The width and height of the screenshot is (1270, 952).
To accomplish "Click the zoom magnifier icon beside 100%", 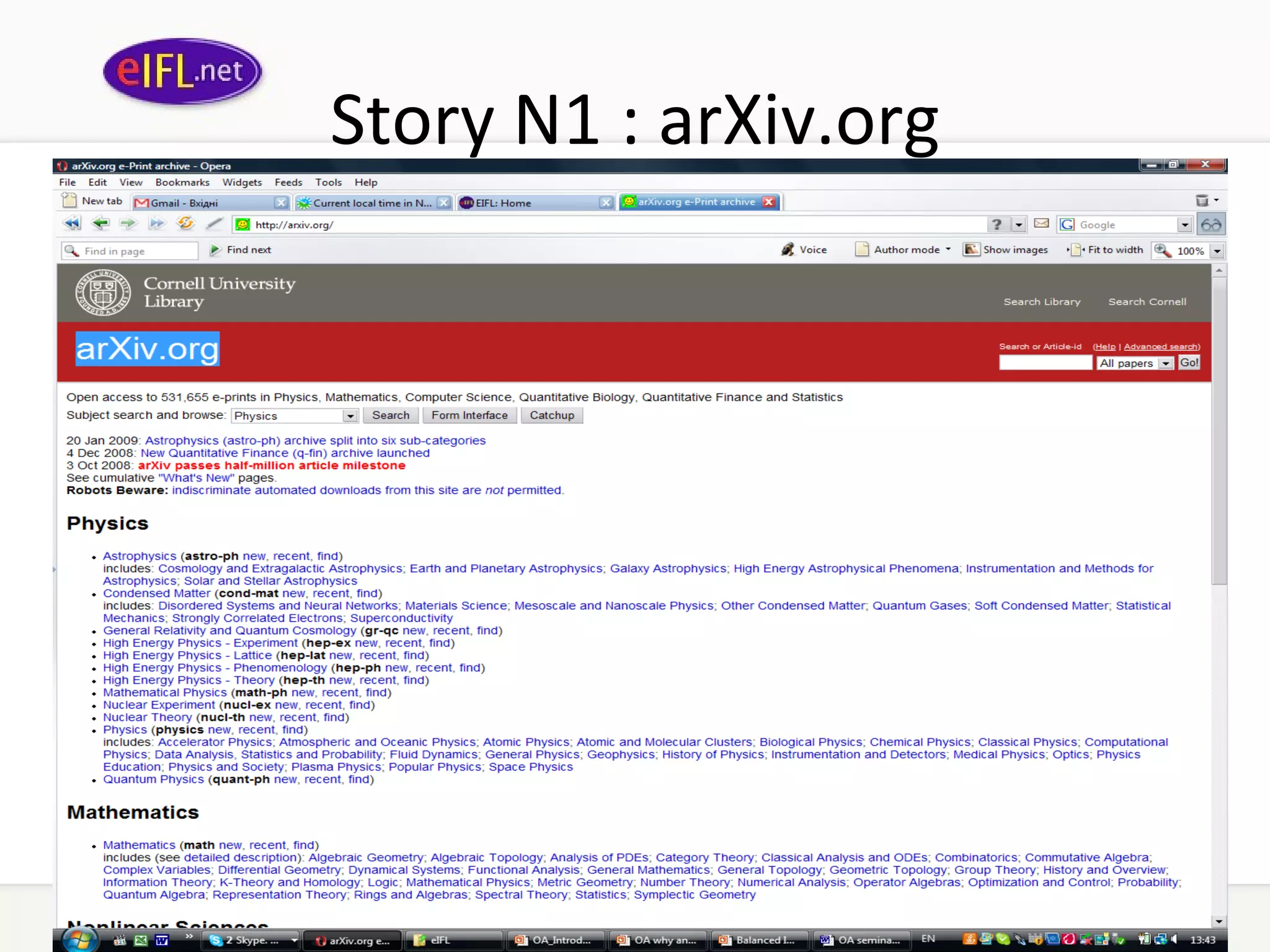I will pos(1163,250).
